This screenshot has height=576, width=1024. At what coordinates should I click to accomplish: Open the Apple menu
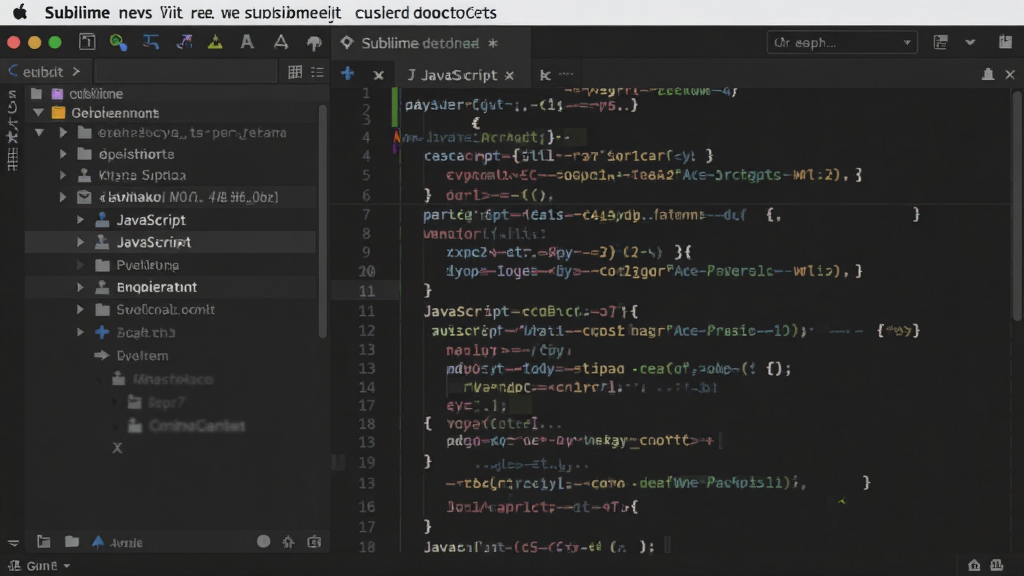point(20,12)
